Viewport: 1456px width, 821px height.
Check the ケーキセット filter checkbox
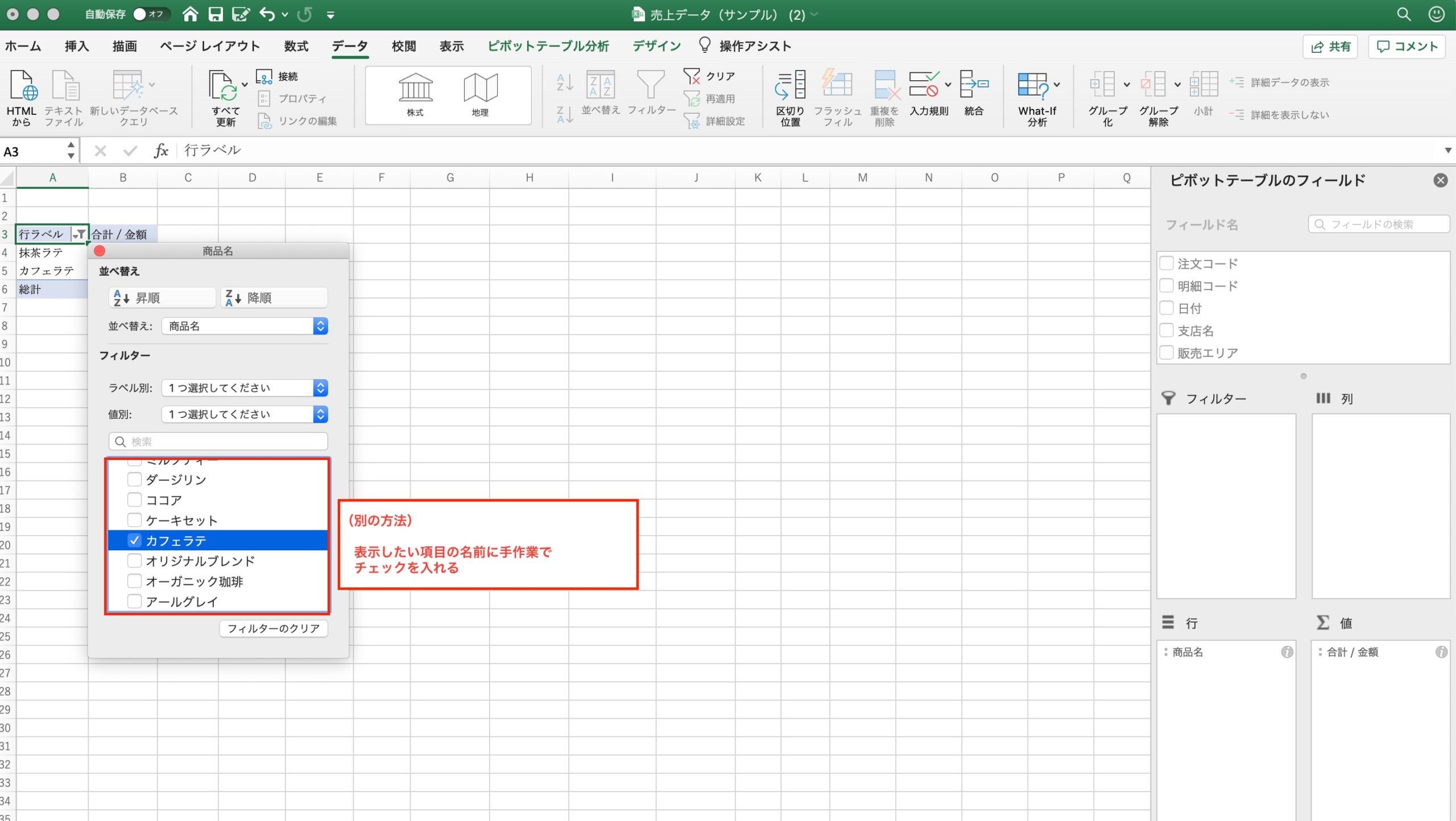coord(135,520)
